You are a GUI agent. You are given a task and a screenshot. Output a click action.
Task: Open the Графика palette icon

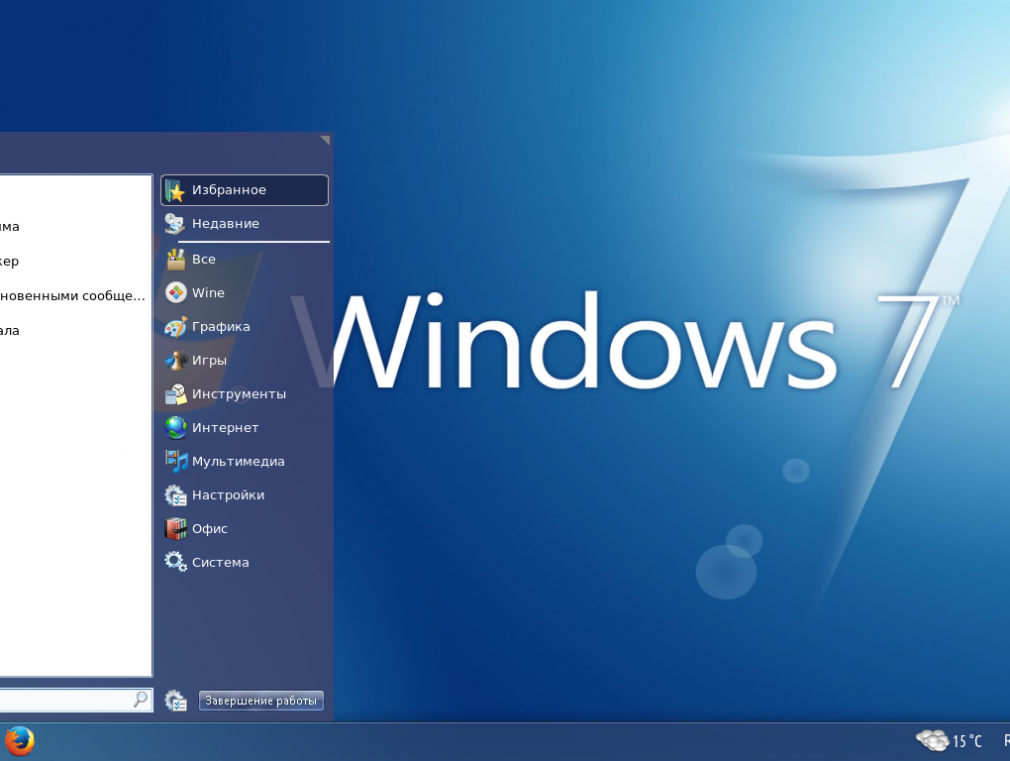pos(176,327)
